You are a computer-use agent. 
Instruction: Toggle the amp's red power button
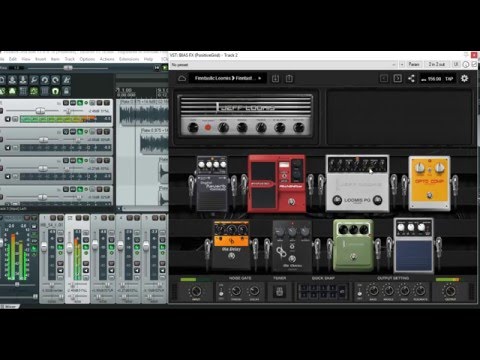[208, 127]
